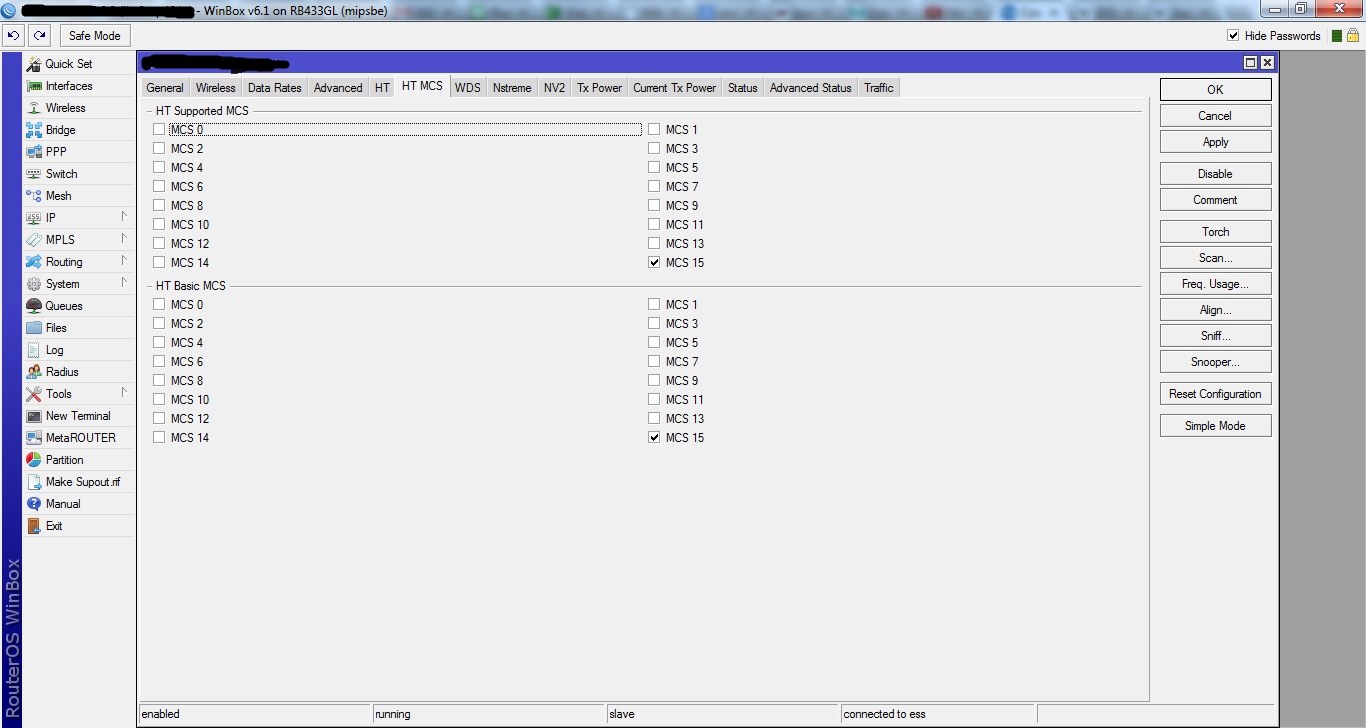The image size is (1366, 728).
Task: Open Freq. Usage... tool
Action: tap(1215, 284)
